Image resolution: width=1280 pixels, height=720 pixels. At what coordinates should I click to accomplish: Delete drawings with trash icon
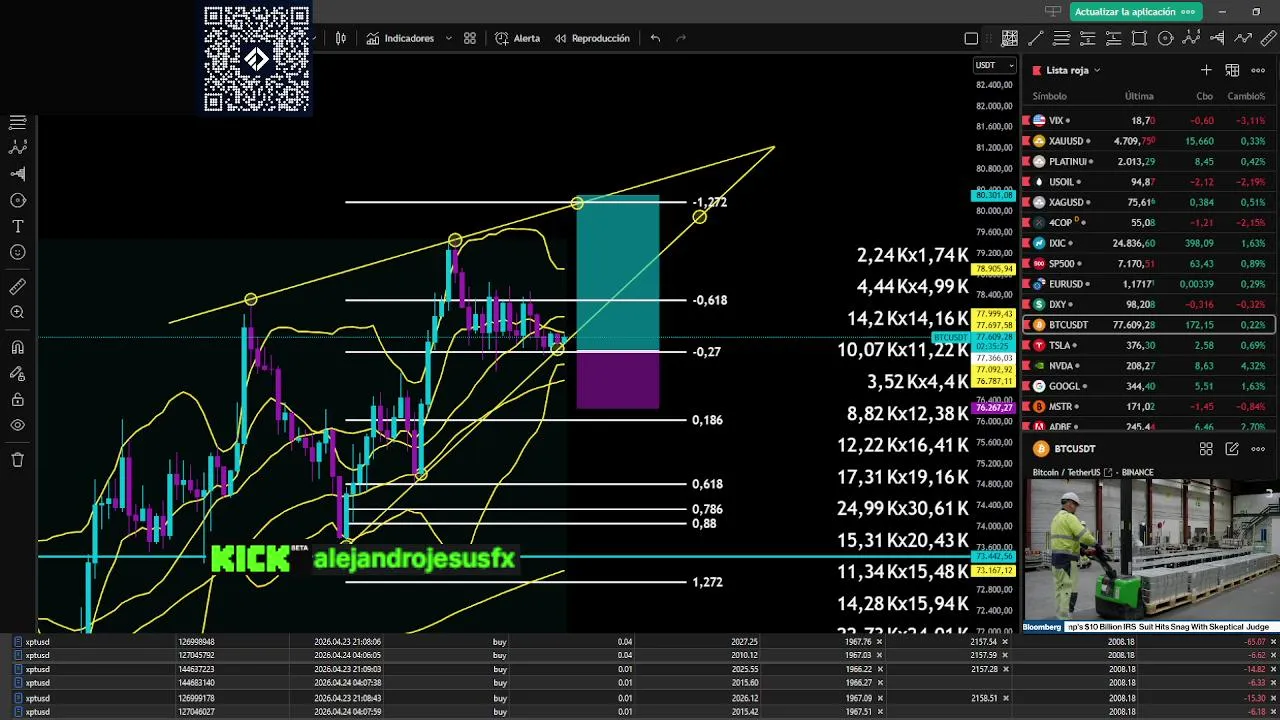pos(17,460)
